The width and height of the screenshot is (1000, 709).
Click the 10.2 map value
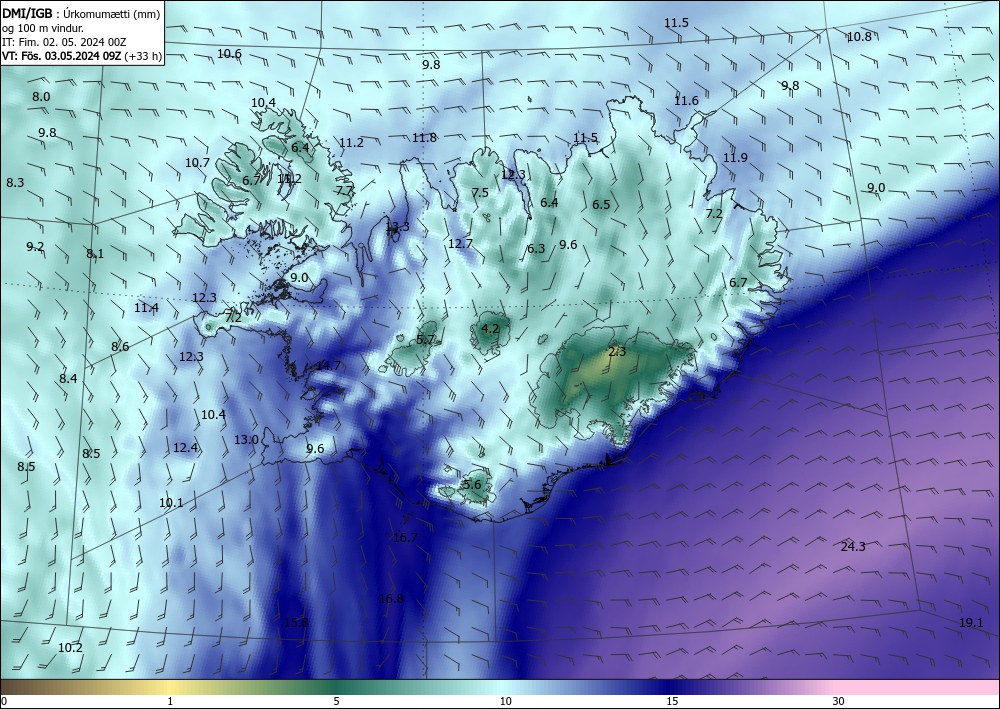coord(70,648)
